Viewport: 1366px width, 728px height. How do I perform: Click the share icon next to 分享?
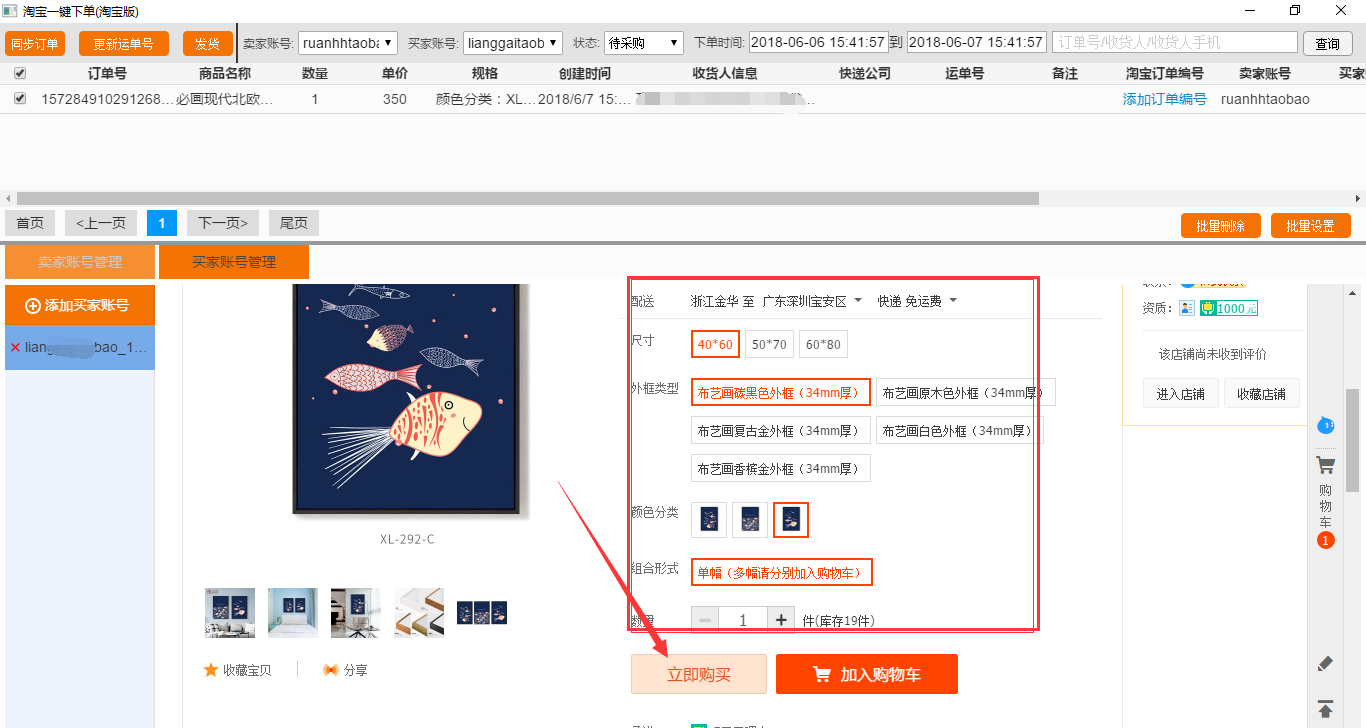click(x=330, y=670)
